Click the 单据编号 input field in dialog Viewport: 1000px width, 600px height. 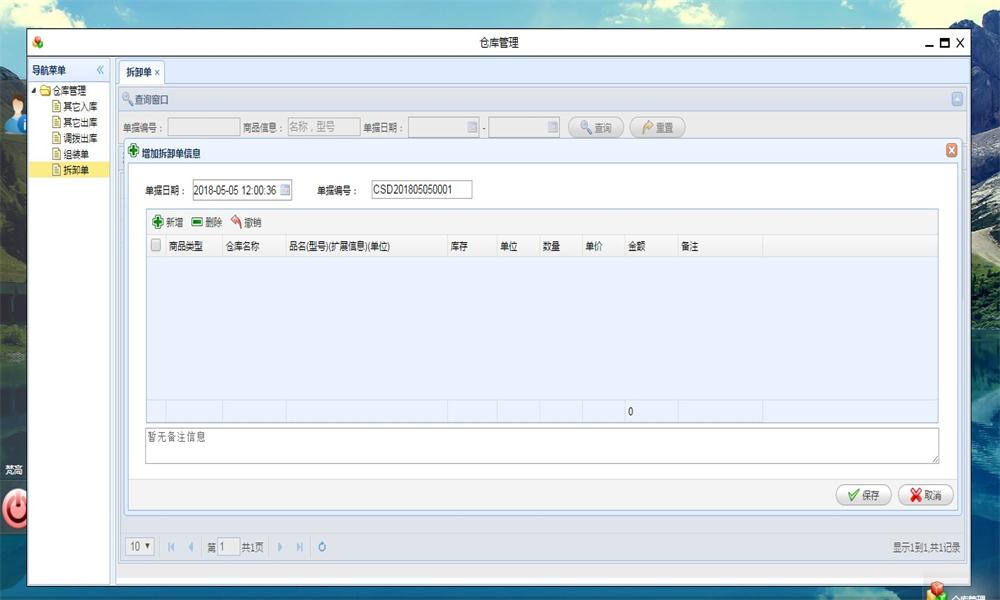[420, 190]
